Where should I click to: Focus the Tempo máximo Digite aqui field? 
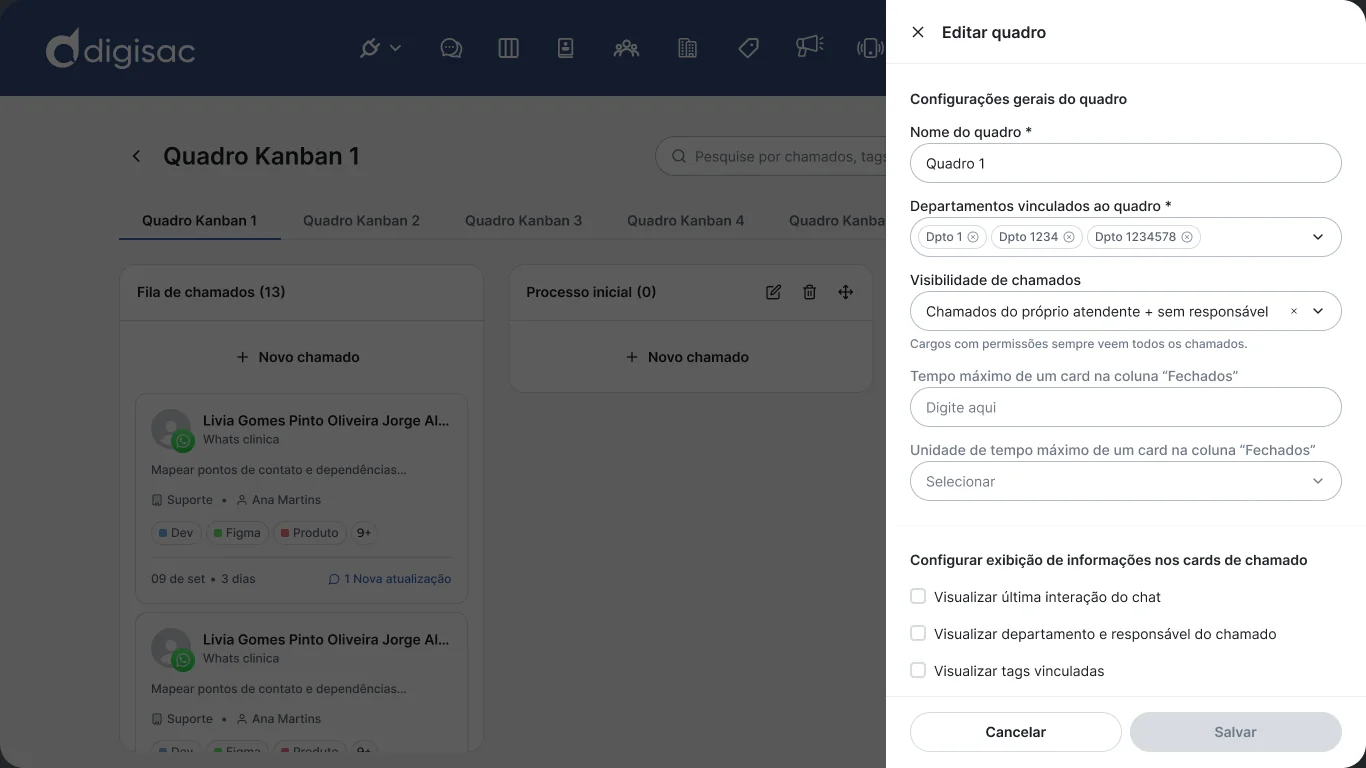click(x=1126, y=407)
